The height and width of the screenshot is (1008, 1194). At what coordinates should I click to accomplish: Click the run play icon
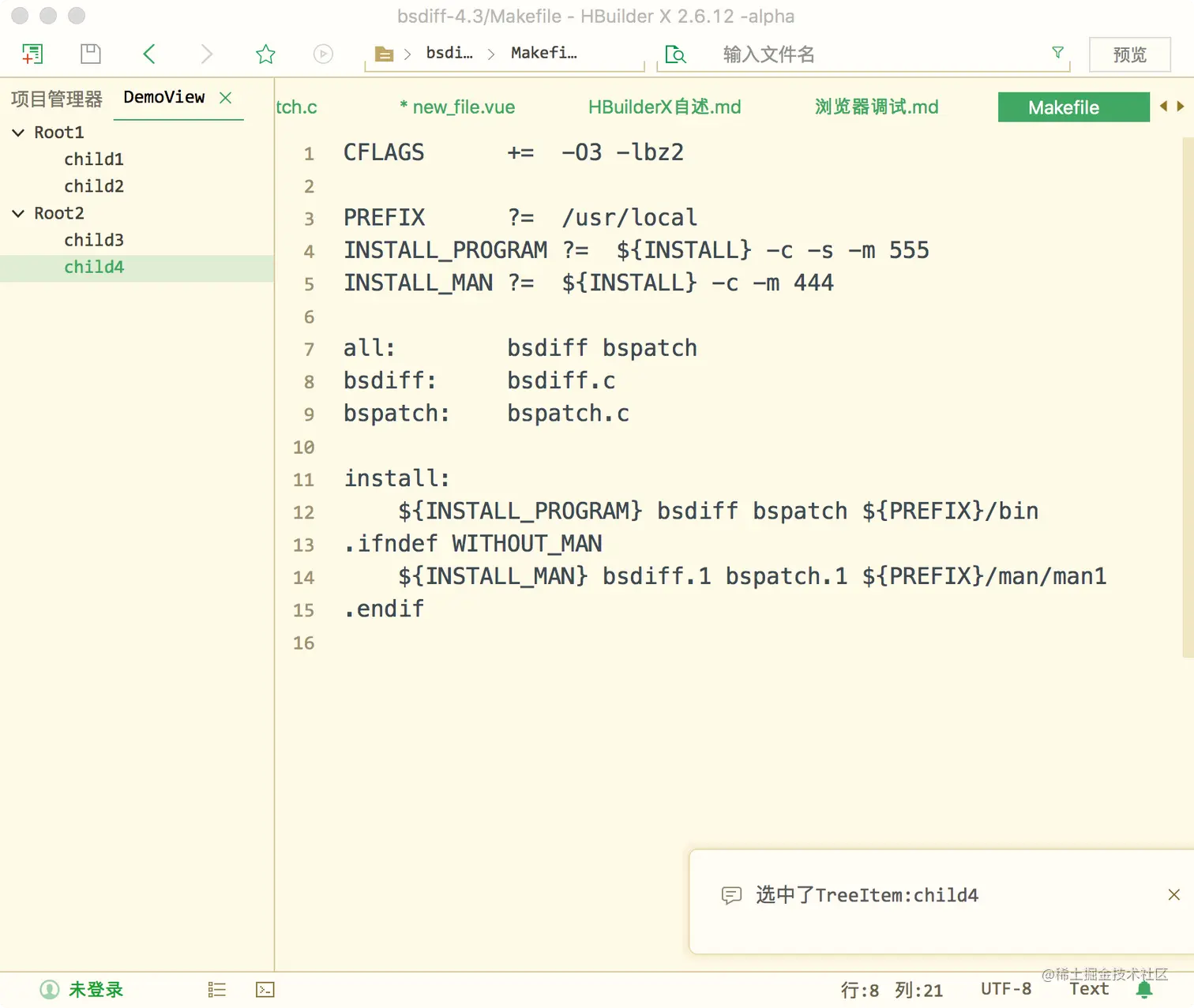323,54
